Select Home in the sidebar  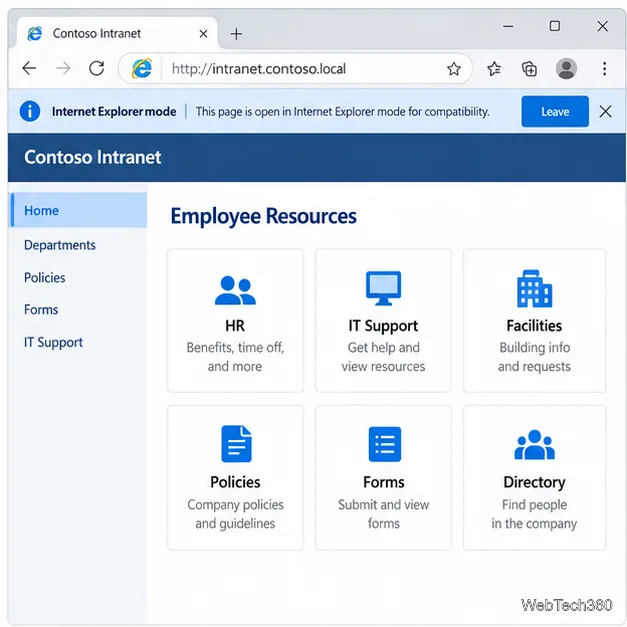[78, 210]
